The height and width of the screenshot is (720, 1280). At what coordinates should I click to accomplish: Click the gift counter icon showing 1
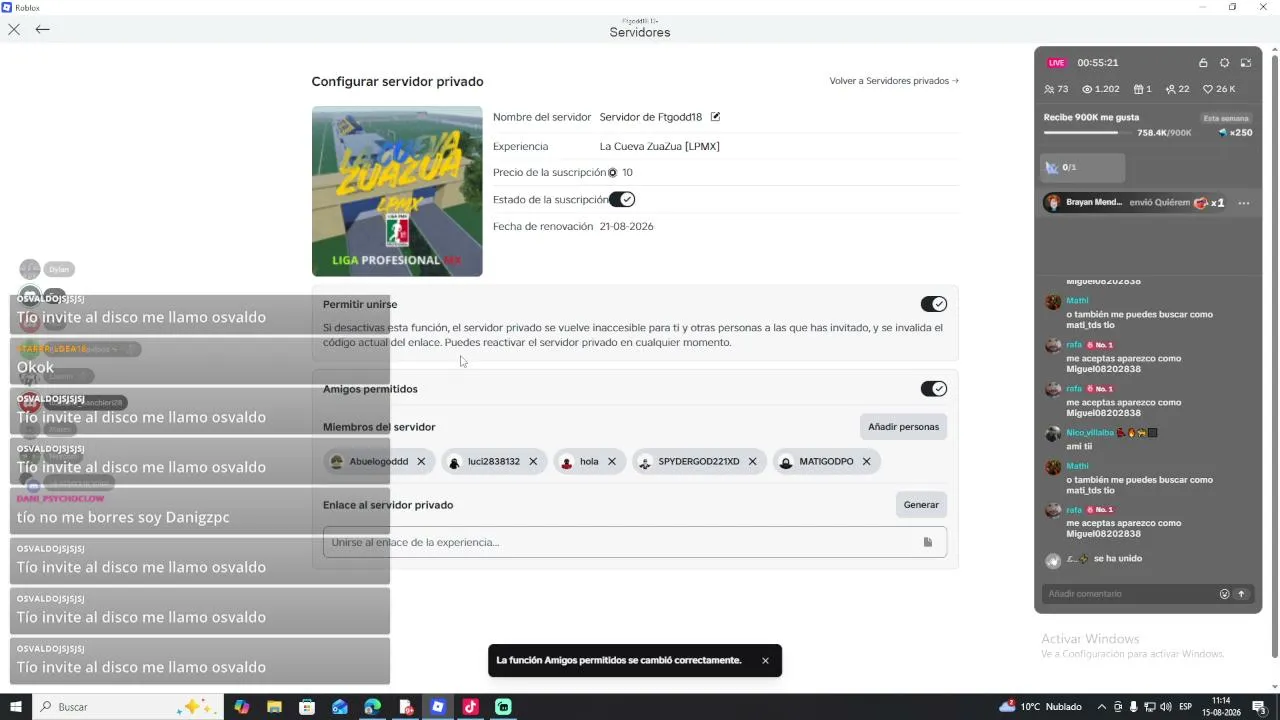pos(1142,89)
